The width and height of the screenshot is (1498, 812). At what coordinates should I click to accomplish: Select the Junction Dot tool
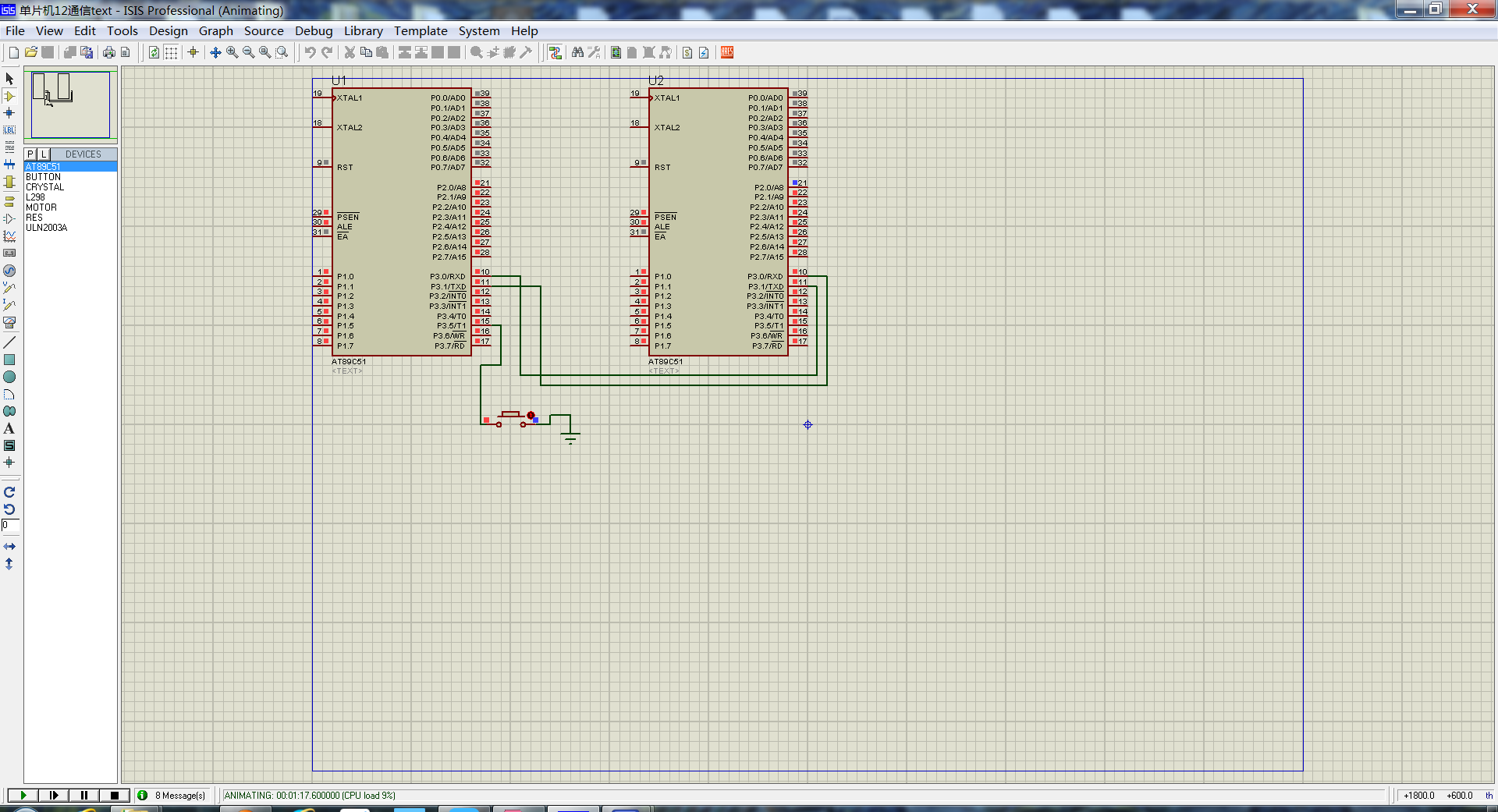[9, 113]
